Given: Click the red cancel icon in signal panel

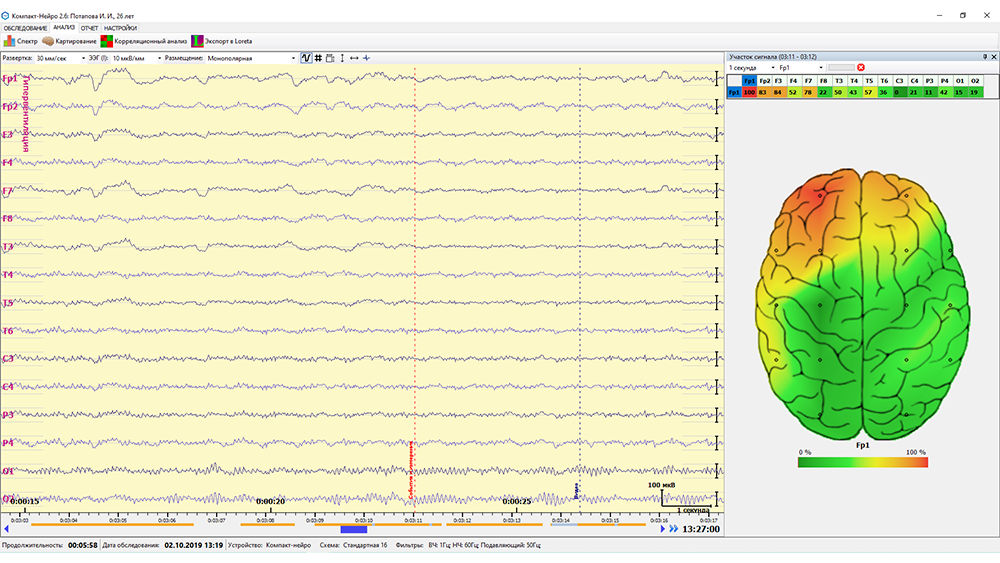Looking at the screenshot, I should 861,67.
